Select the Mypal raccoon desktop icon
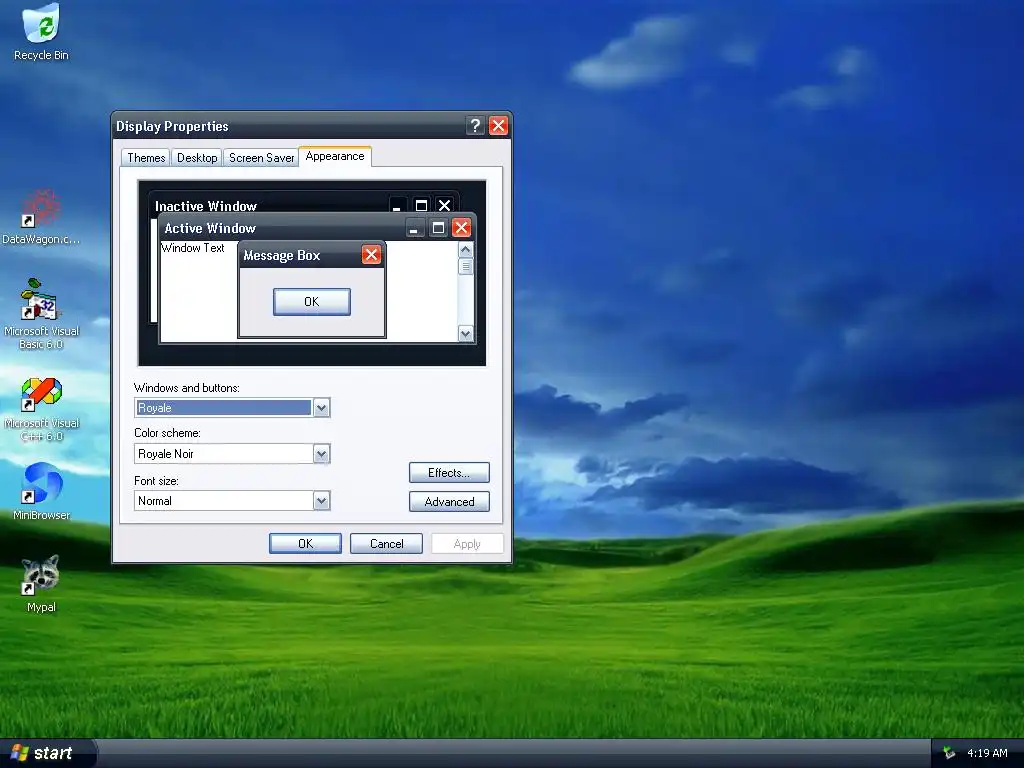Screen dimensions: 1024x768 pos(40,583)
